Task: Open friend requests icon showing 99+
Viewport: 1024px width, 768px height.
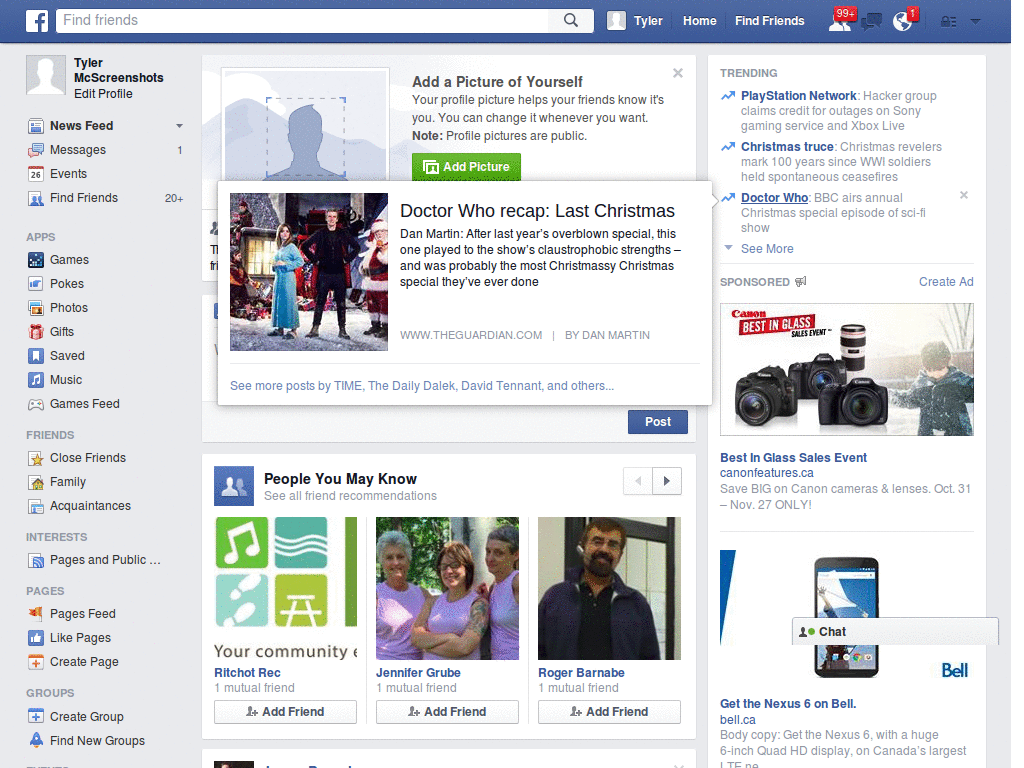Action: (840, 21)
